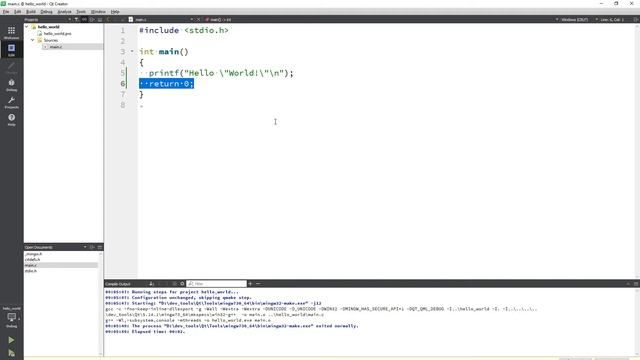Screen dimensions: 640x360
Task: Click the filter tree icon in Projects panel
Action: (76, 19)
